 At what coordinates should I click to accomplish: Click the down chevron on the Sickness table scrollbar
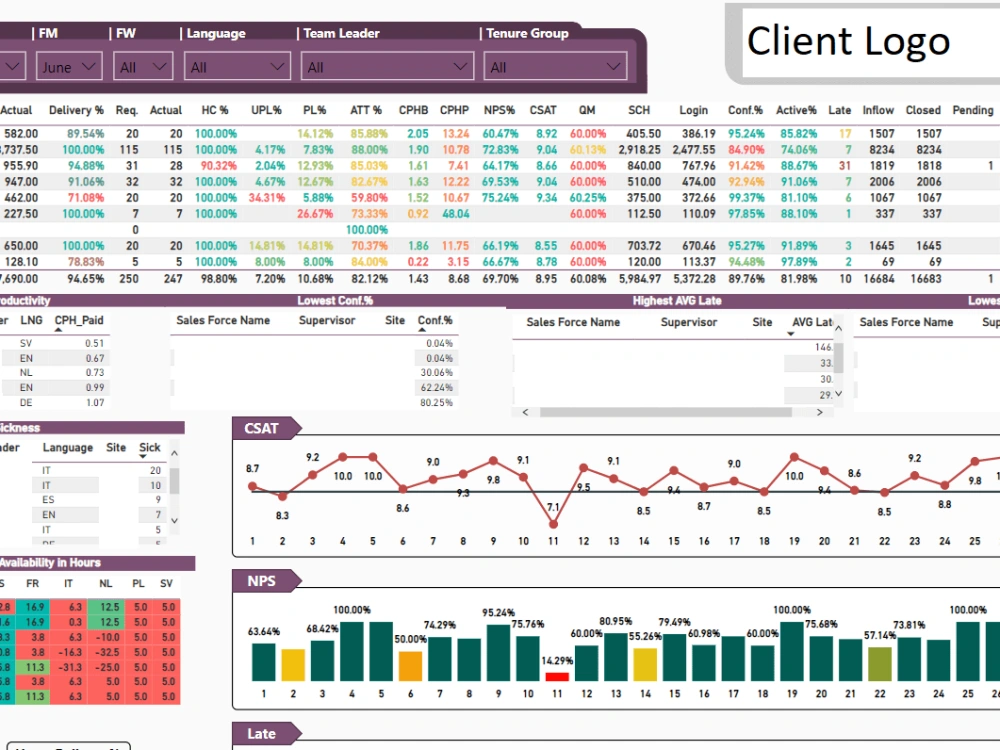tap(174, 521)
